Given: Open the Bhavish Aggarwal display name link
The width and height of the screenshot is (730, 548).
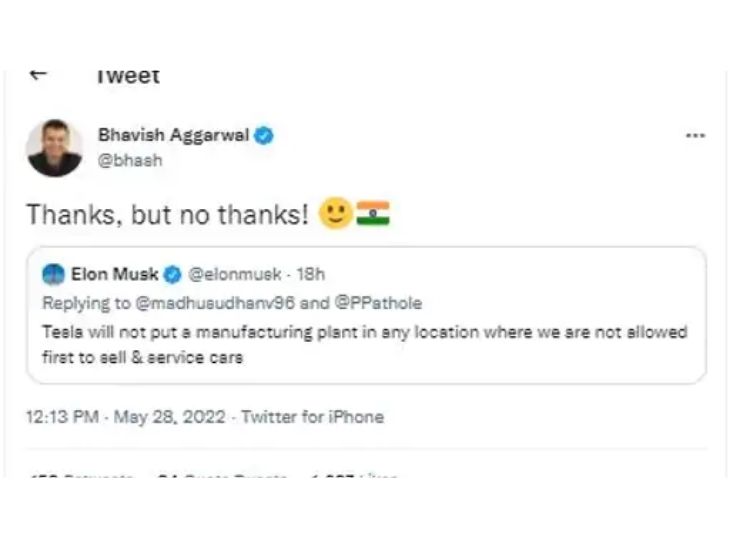Looking at the screenshot, I should [x=173, y=135].
